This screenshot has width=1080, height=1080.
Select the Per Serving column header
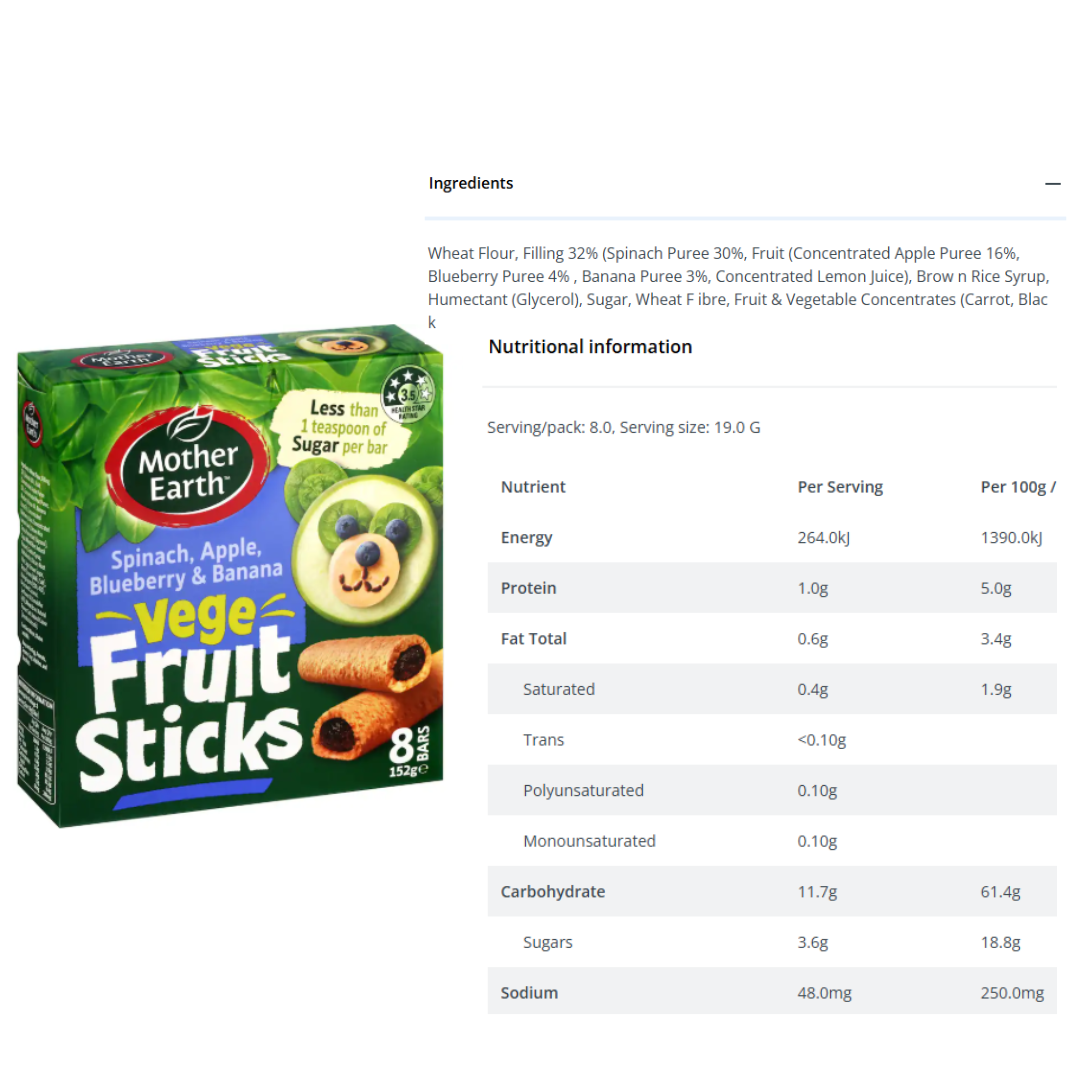coord(840,487)
